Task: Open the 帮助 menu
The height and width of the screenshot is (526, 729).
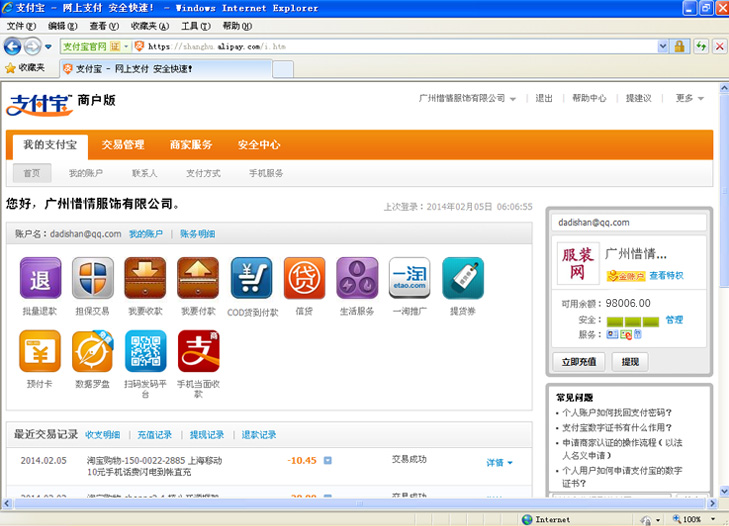Action: [x=237, y=26]
